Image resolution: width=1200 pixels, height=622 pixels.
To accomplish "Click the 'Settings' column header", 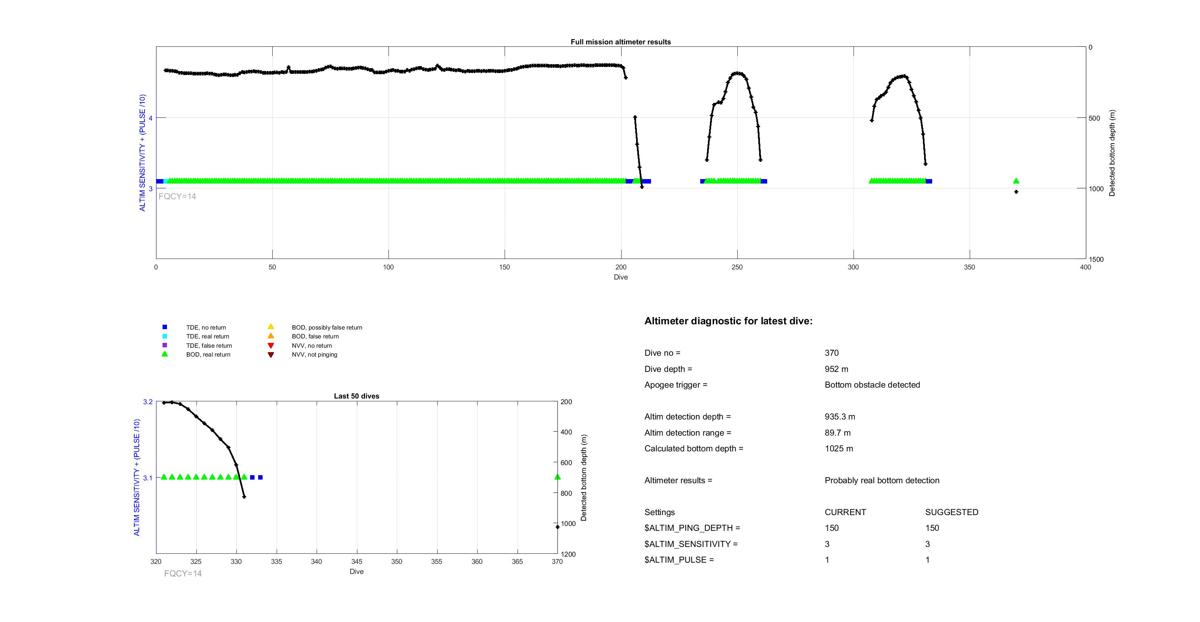I will coord(659,513).
